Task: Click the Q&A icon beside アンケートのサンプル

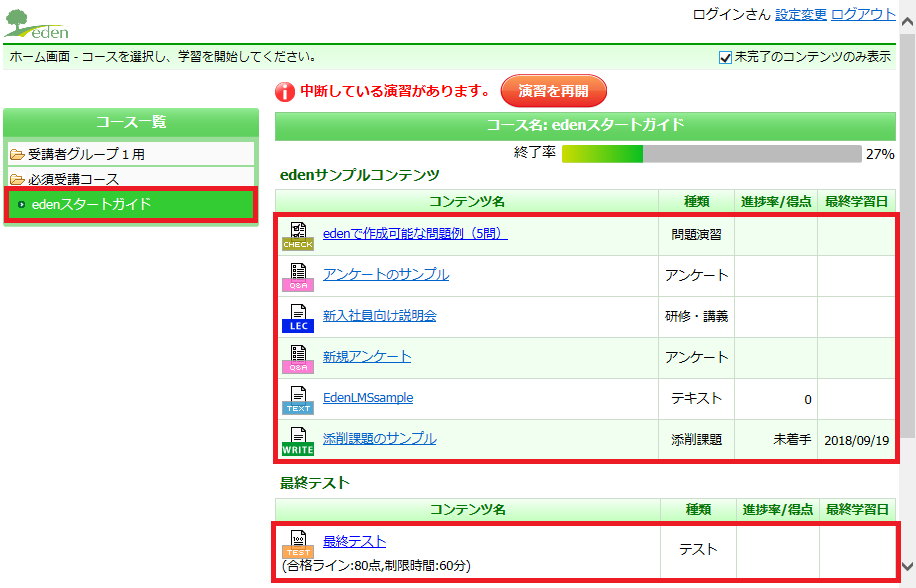Action: [298, 277]
